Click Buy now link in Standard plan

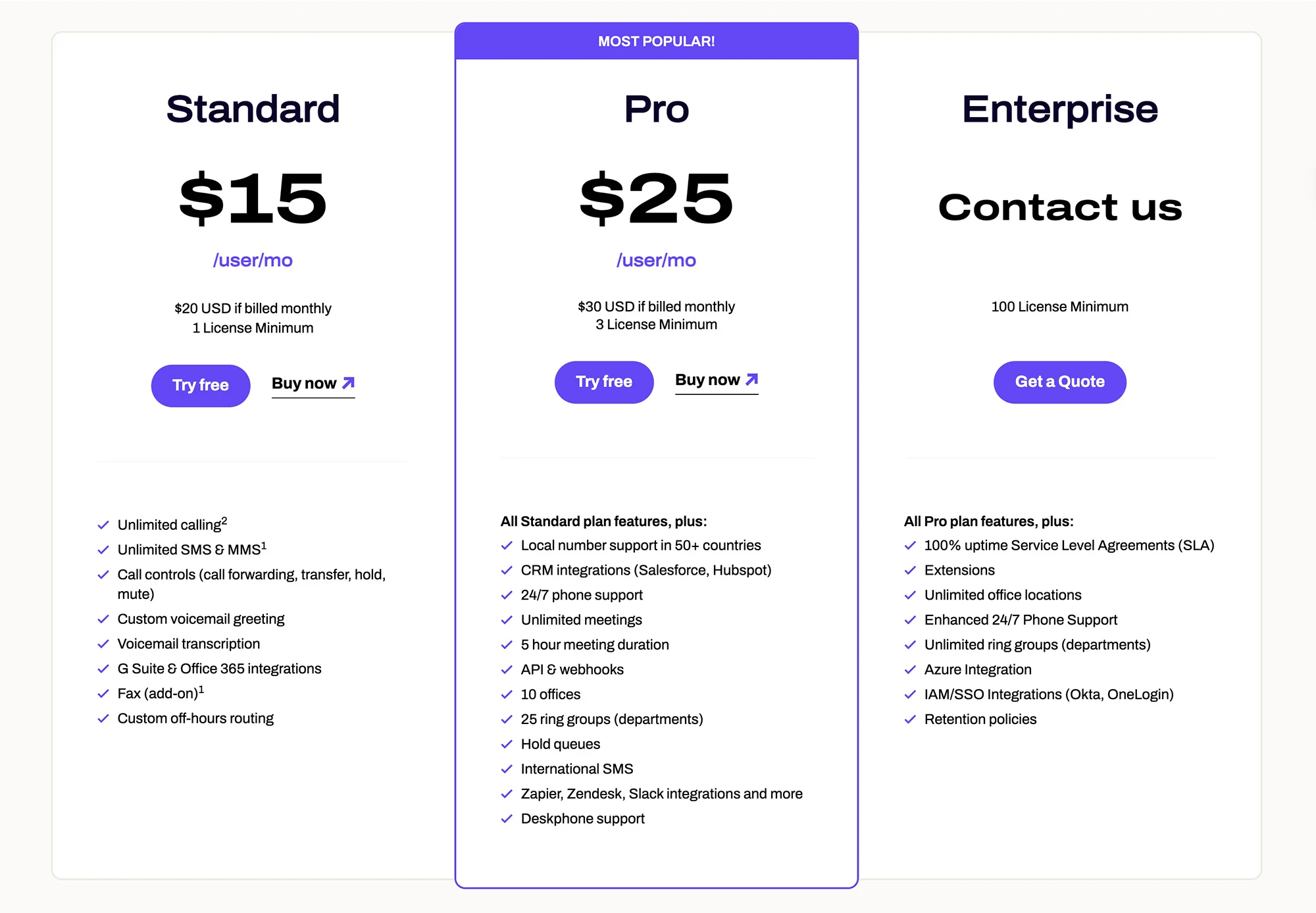(x=313, y=384)
